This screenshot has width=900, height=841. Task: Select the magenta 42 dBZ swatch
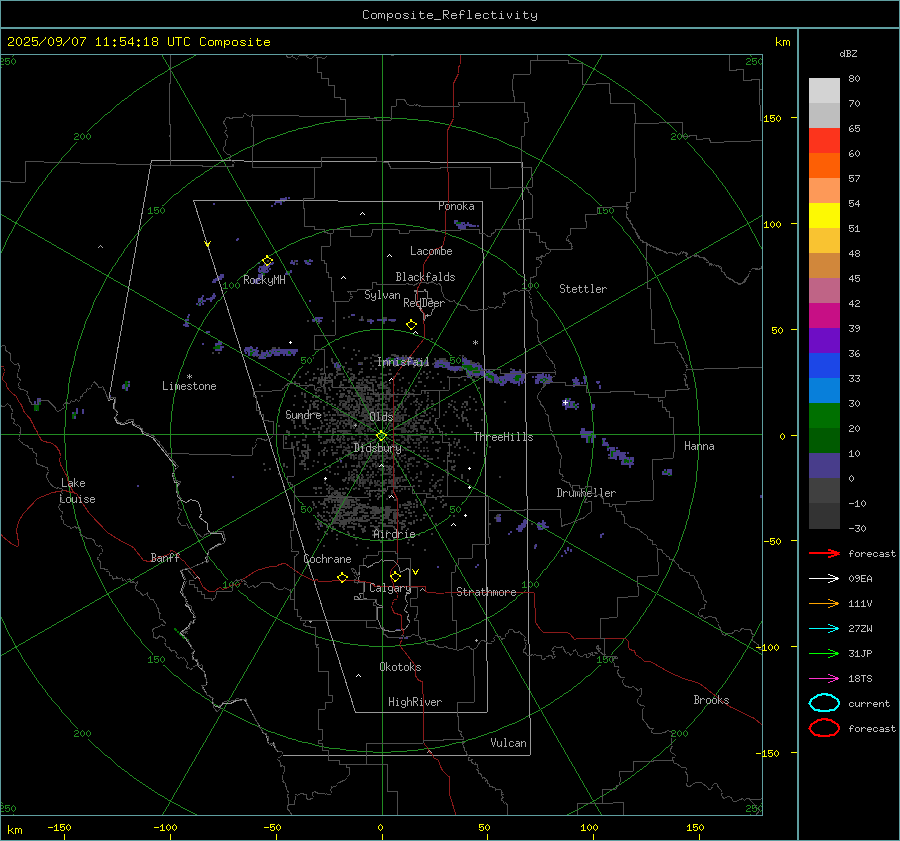(824, 315)
